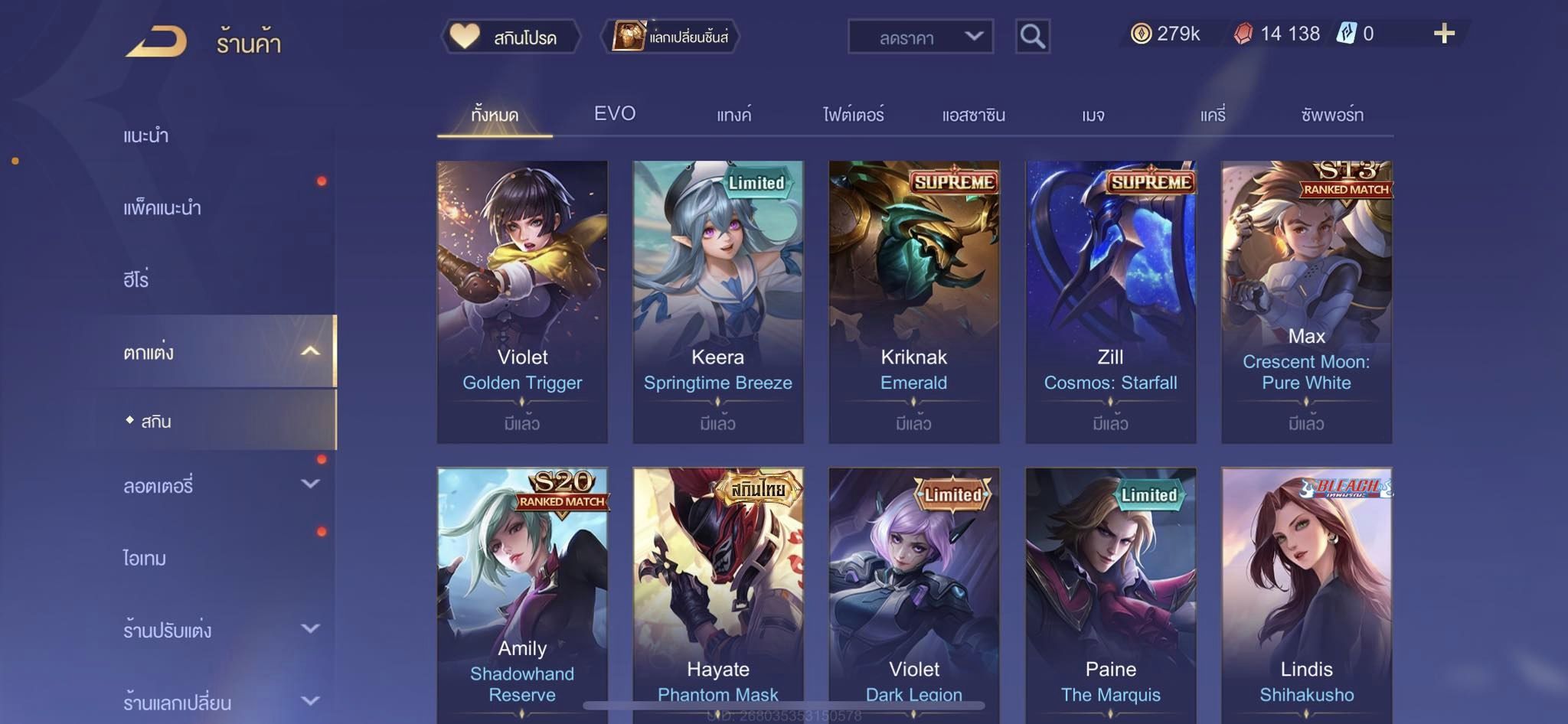Select the ซัพพอร์ท role tab
1568x724 pixels.
tap(1332, 115)
